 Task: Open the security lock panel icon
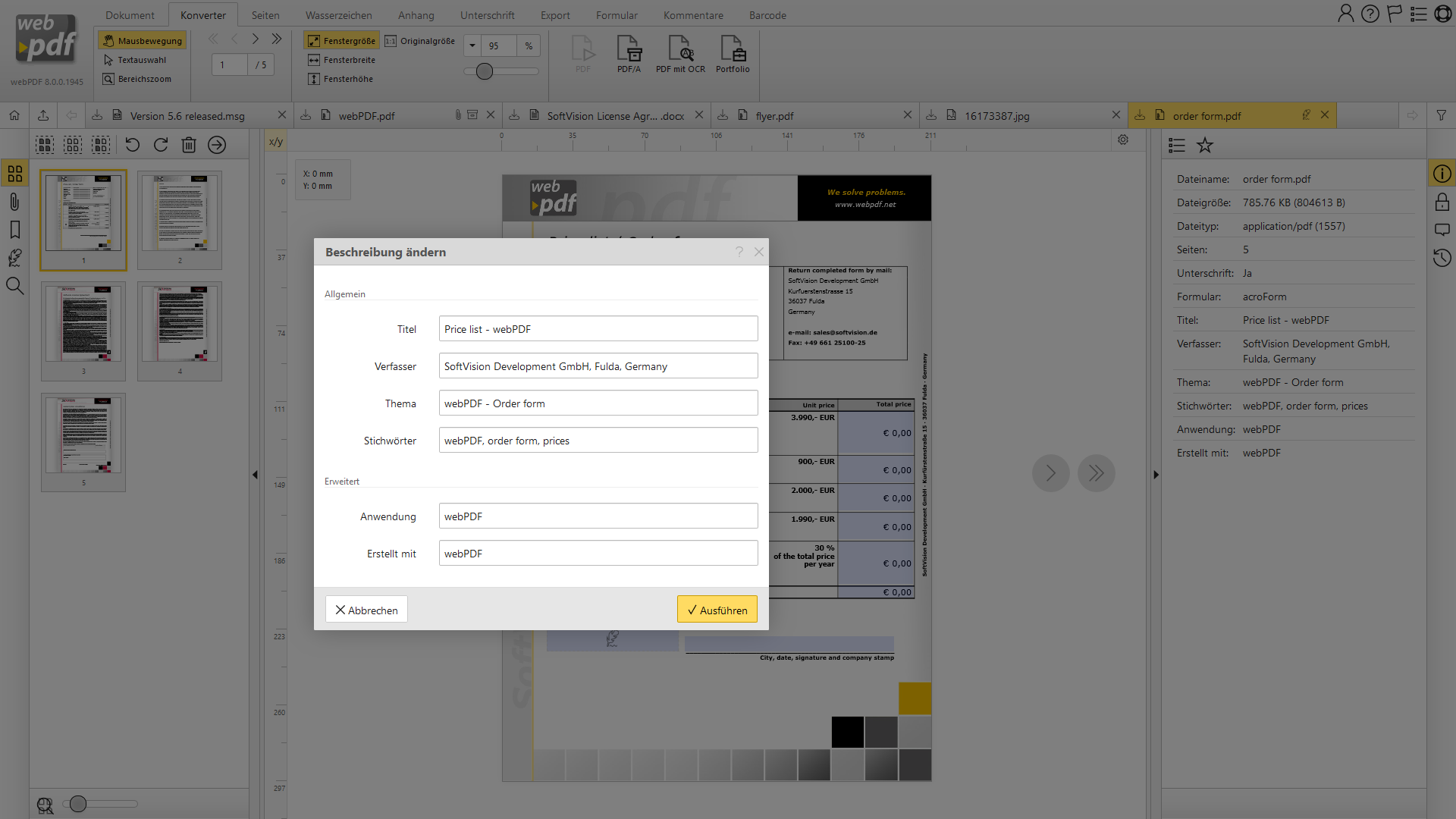1442,202
